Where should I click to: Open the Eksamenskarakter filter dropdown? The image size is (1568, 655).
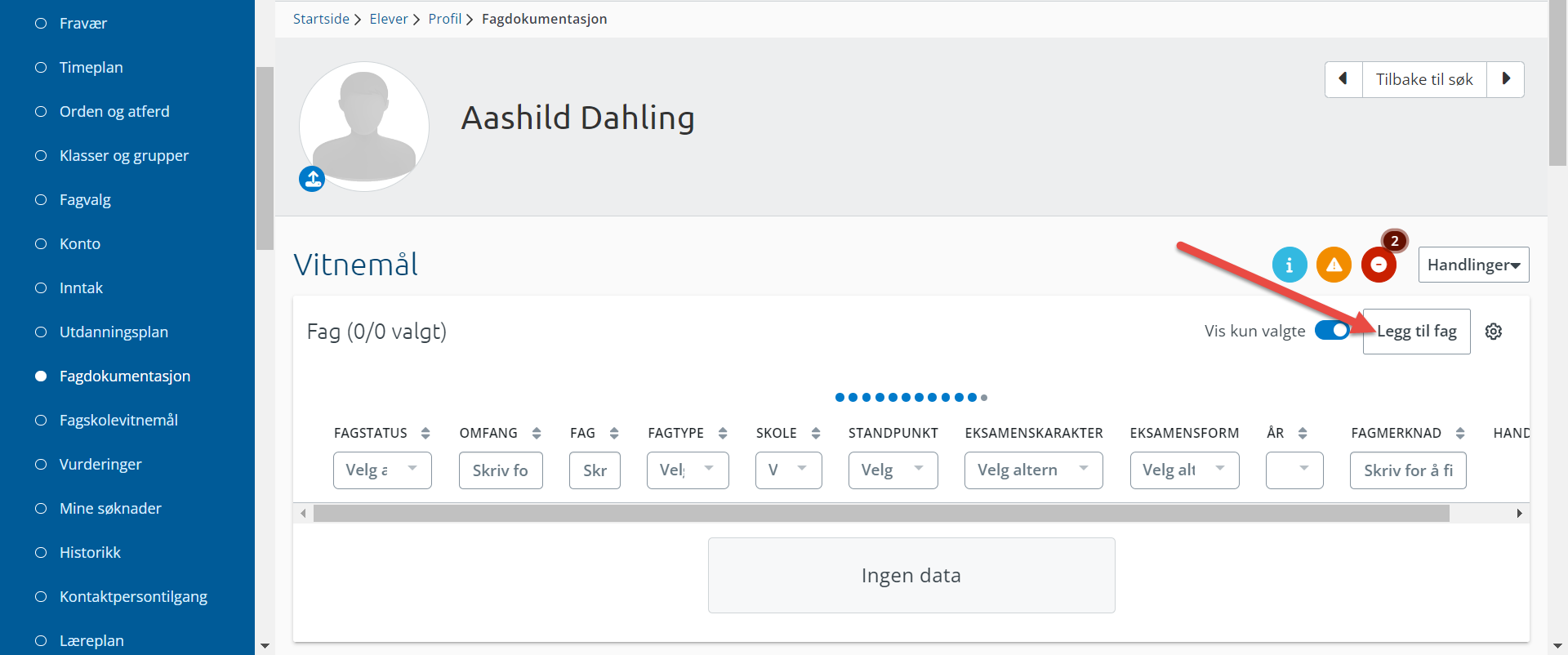pyautogui.click(x=1033, y=470)
